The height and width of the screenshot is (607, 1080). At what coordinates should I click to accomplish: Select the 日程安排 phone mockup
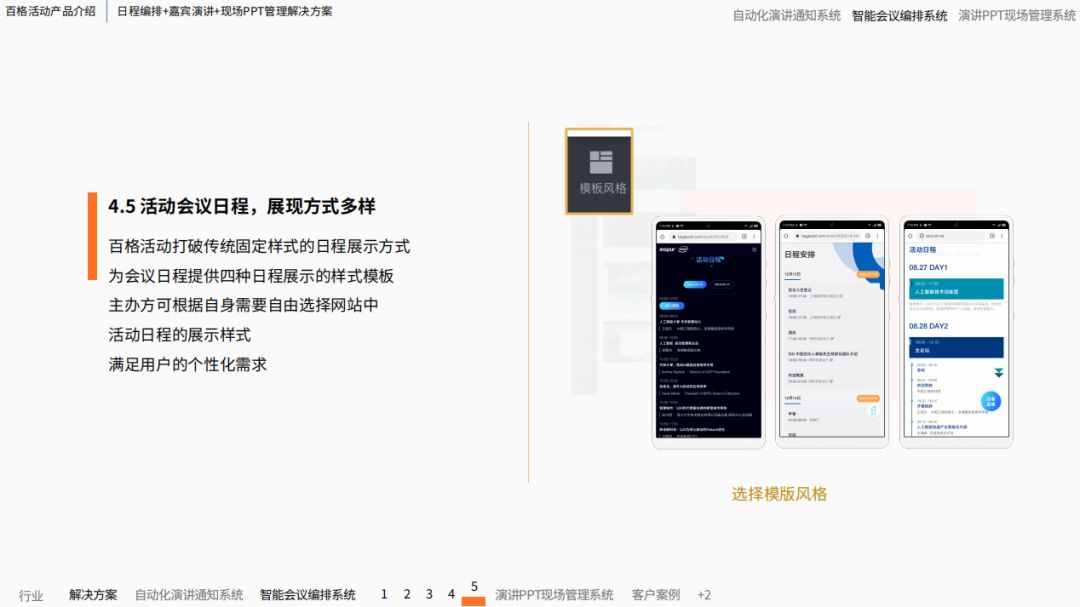pos(832,333)
